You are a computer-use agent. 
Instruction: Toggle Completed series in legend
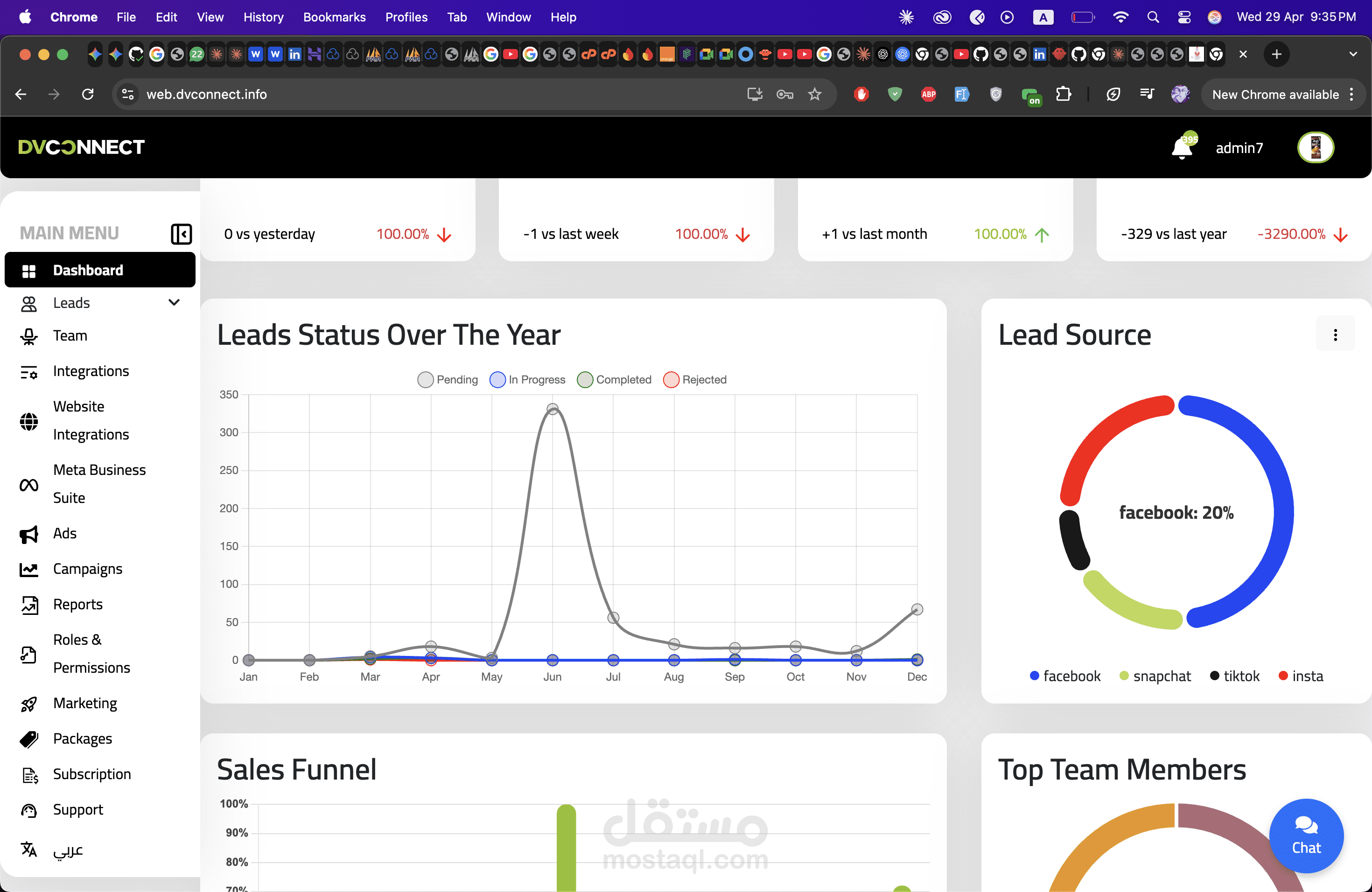pyautogui.click(x=615, y=380)
